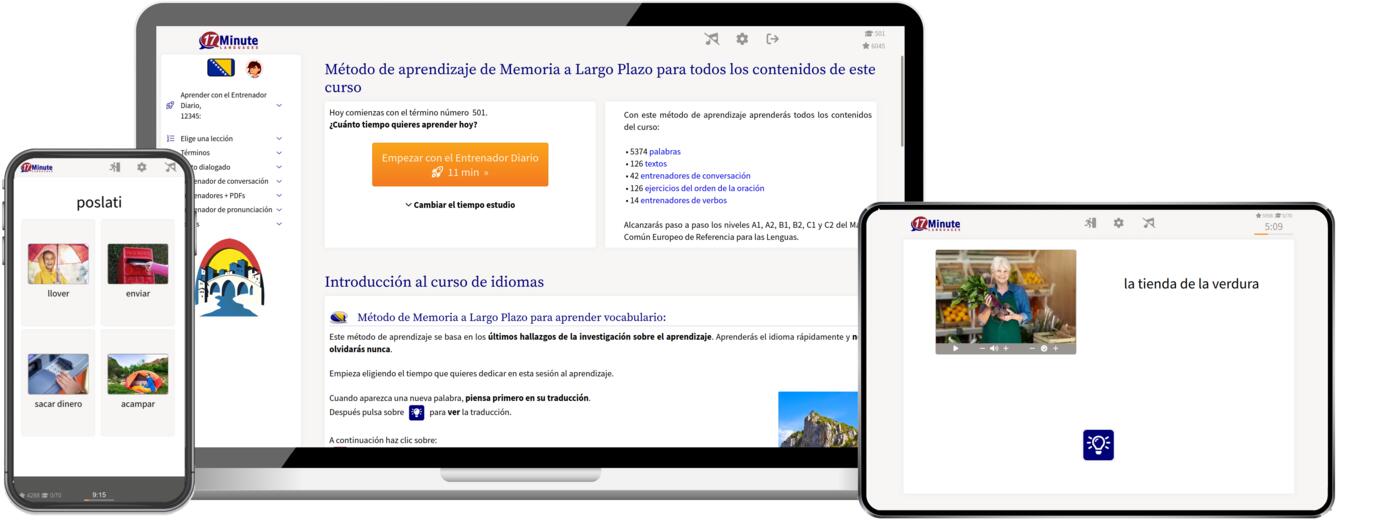Click the word poslati on the phone
This screenshot has width=1400, height=532.
[x=99, y=202]
